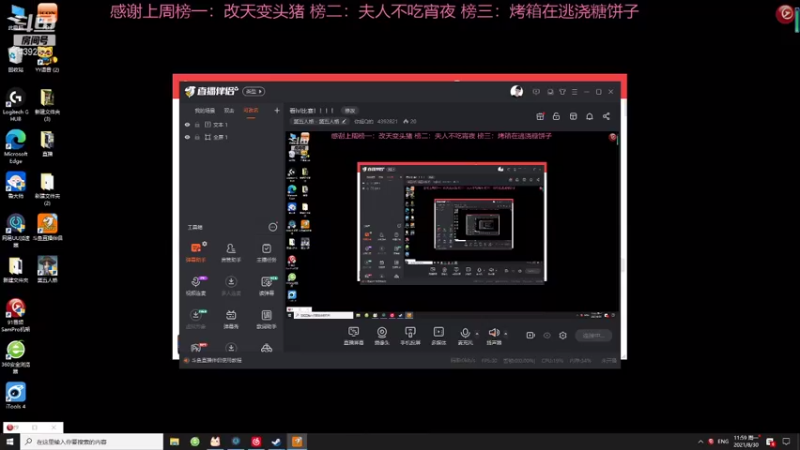
Task: Open File Explorer from taskbar
Action: 174,441
